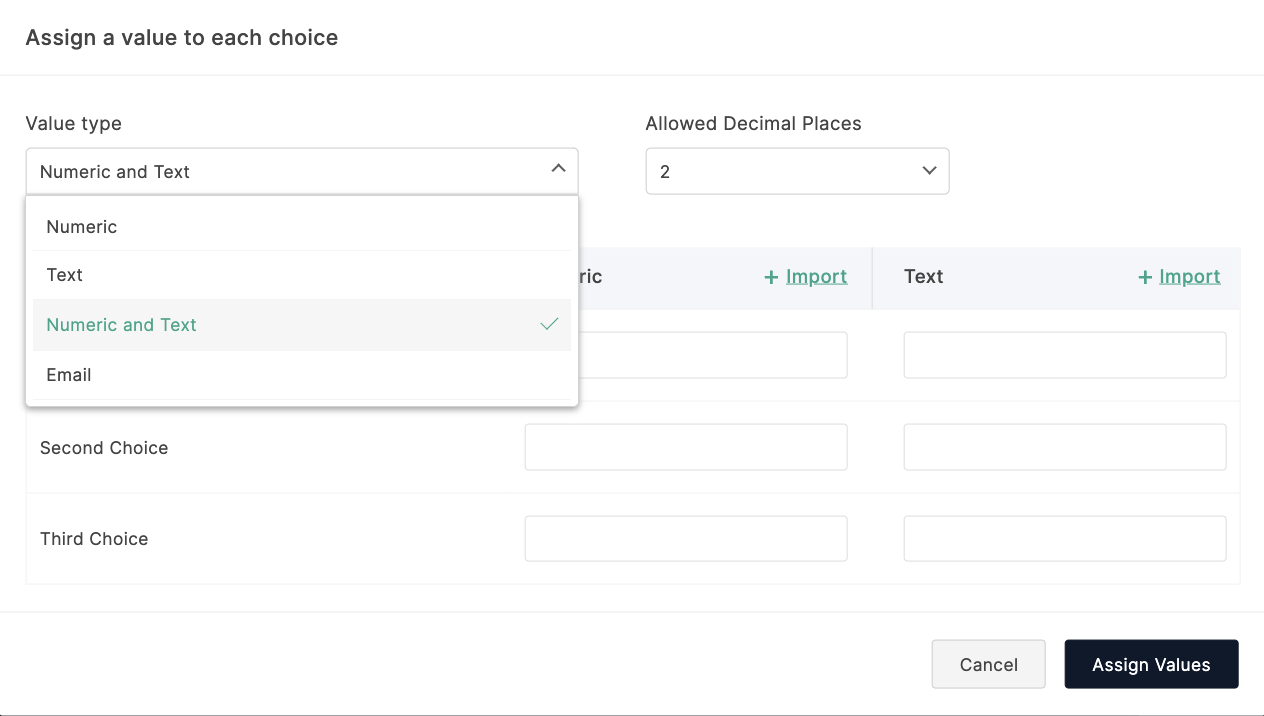This screenshot has height=716, width=1264.
Task: Click the plus icon beside Text column Import
Action: pyautogui.click(x=1145, y=277)
